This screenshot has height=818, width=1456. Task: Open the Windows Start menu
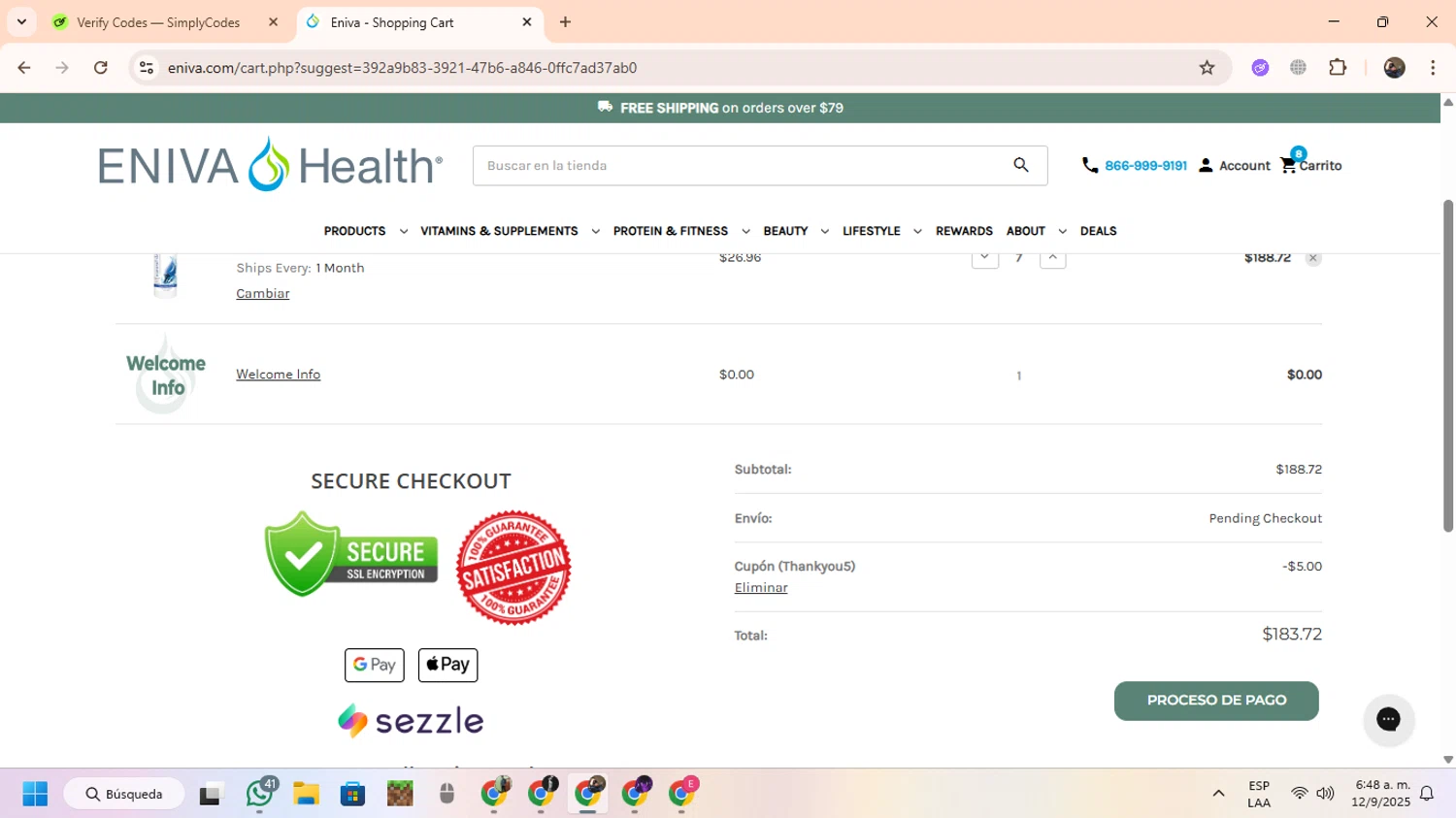(x=35, y=794)
